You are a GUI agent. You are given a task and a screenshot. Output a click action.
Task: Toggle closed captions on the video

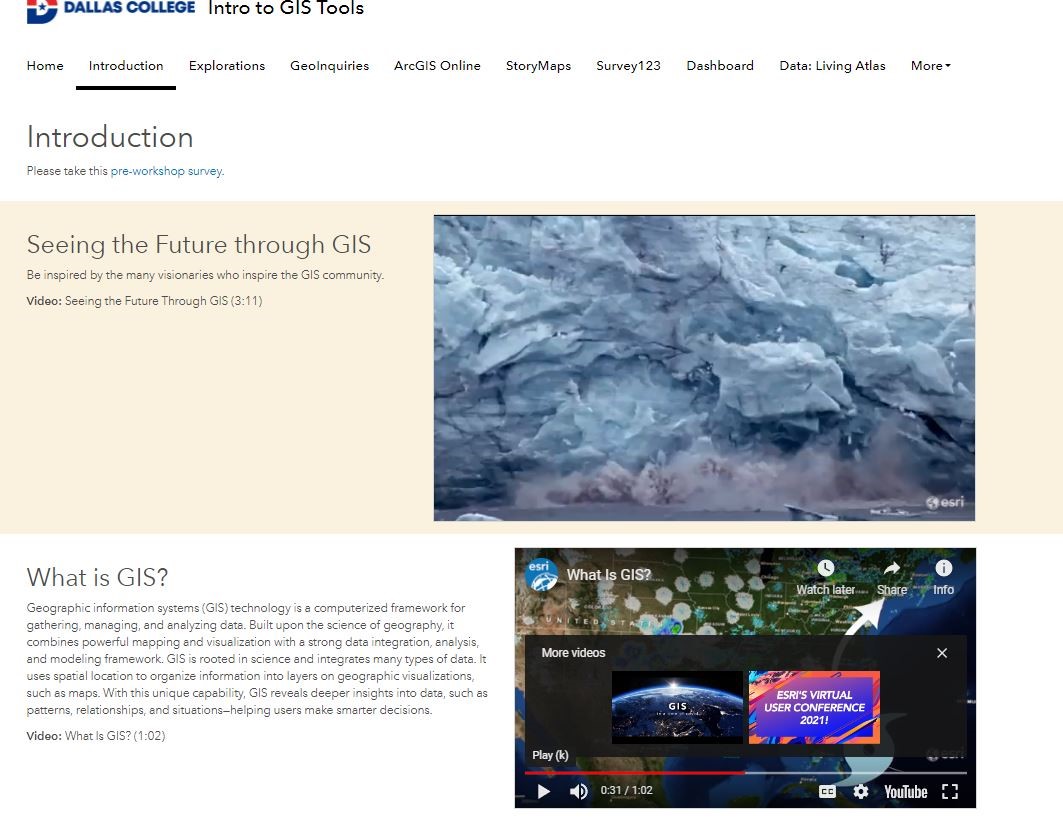827,791
